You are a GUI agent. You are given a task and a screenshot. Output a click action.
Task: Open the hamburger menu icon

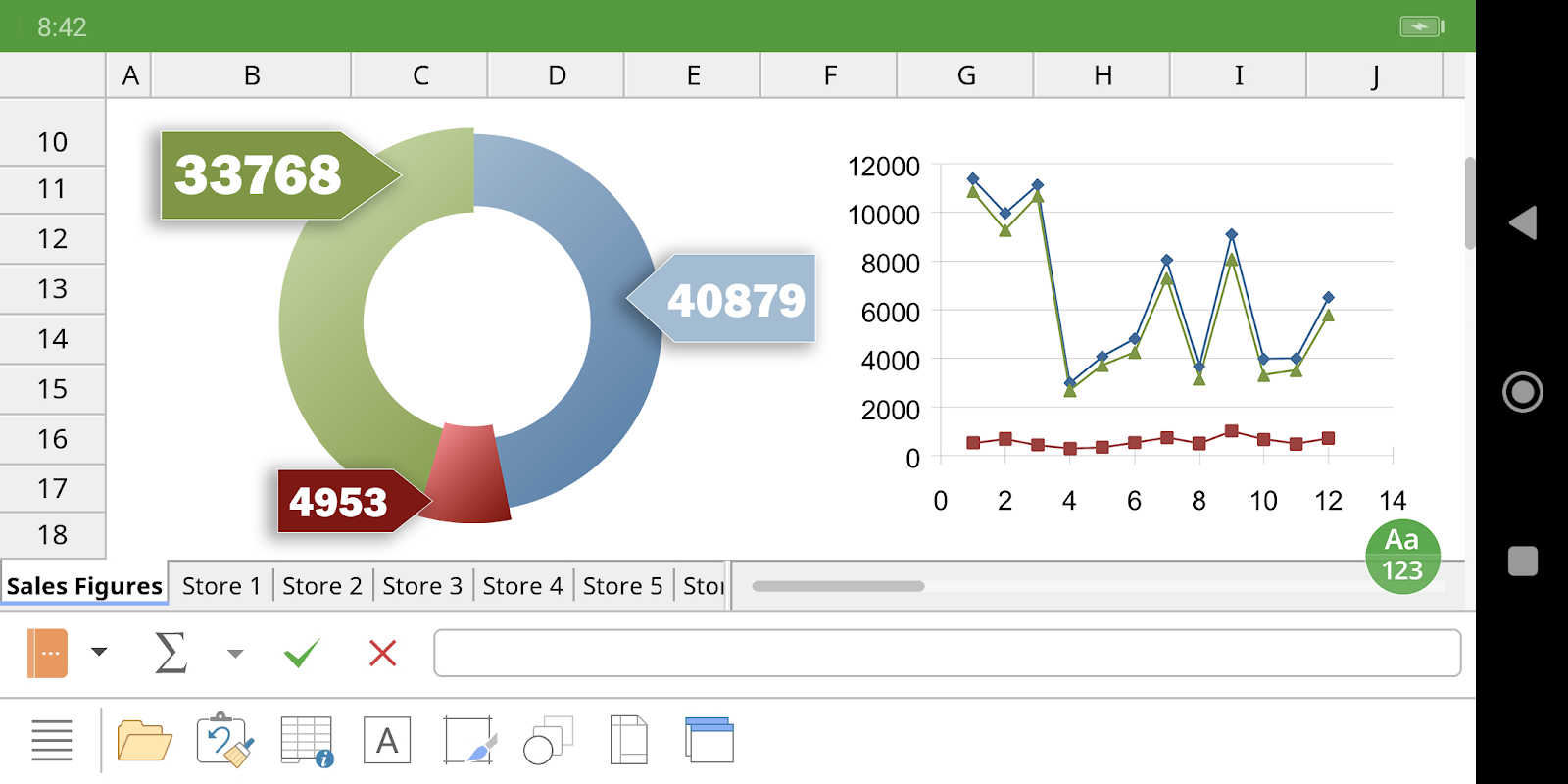pyautogui.click(x=52, y=740)
